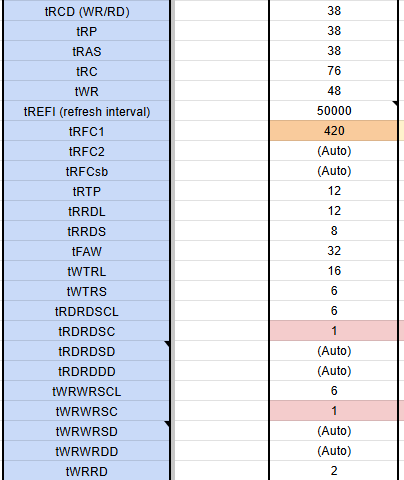404x480 pixels.
Task: Click the tREFI value 50000 cell
Action: click(x=334, y=111)
